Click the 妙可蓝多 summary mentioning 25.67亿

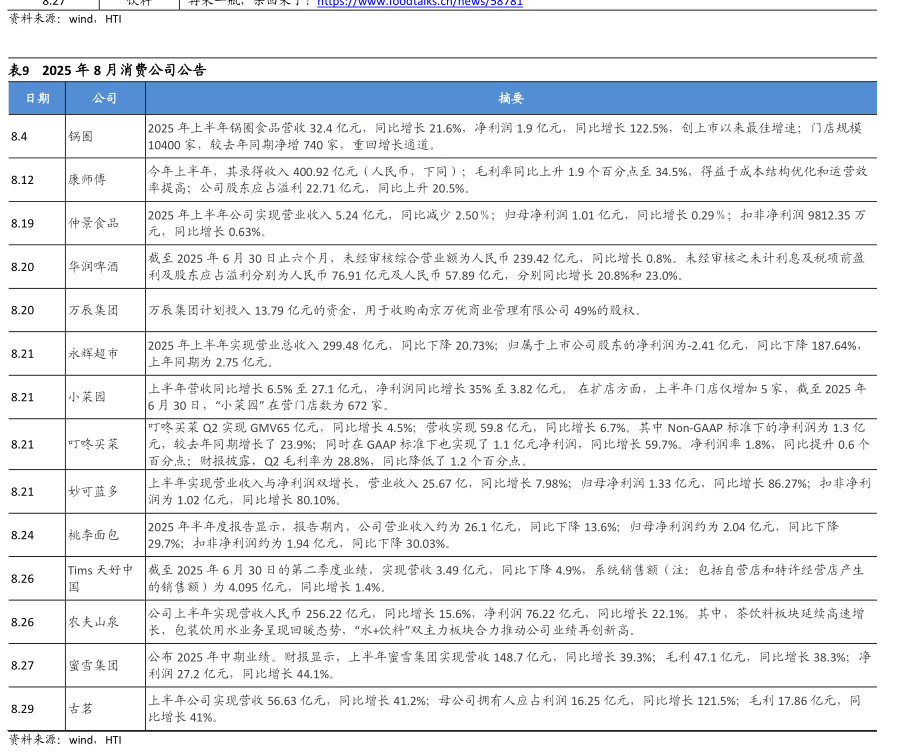pyautogui.click(x=509, y=492)
